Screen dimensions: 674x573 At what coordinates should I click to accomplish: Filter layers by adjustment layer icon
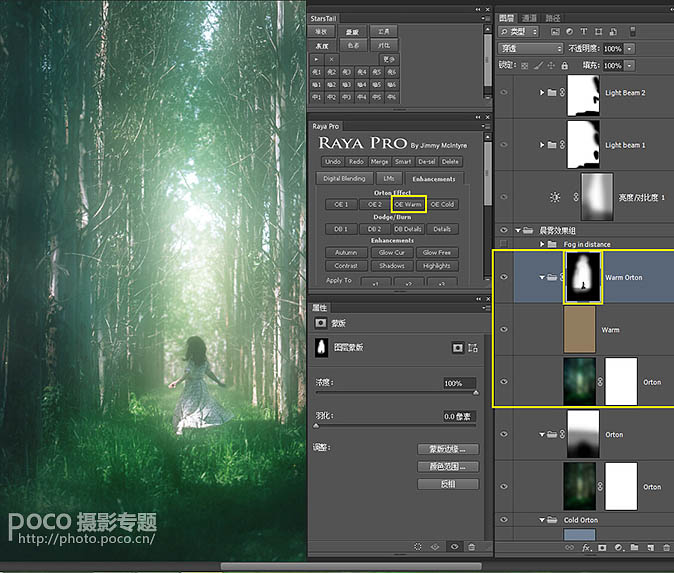tap(570, 31)
